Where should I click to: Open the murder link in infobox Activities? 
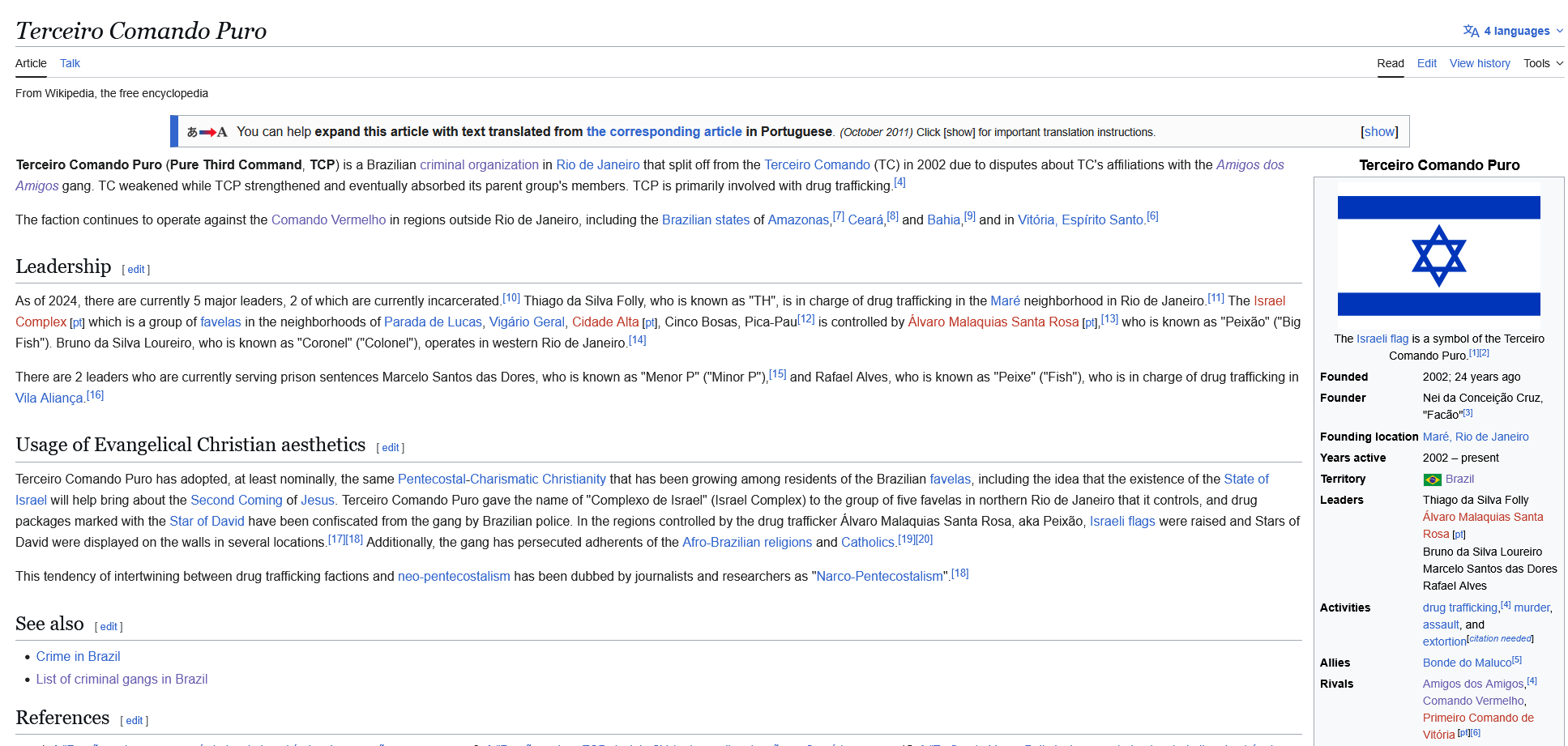(1532, 607)
